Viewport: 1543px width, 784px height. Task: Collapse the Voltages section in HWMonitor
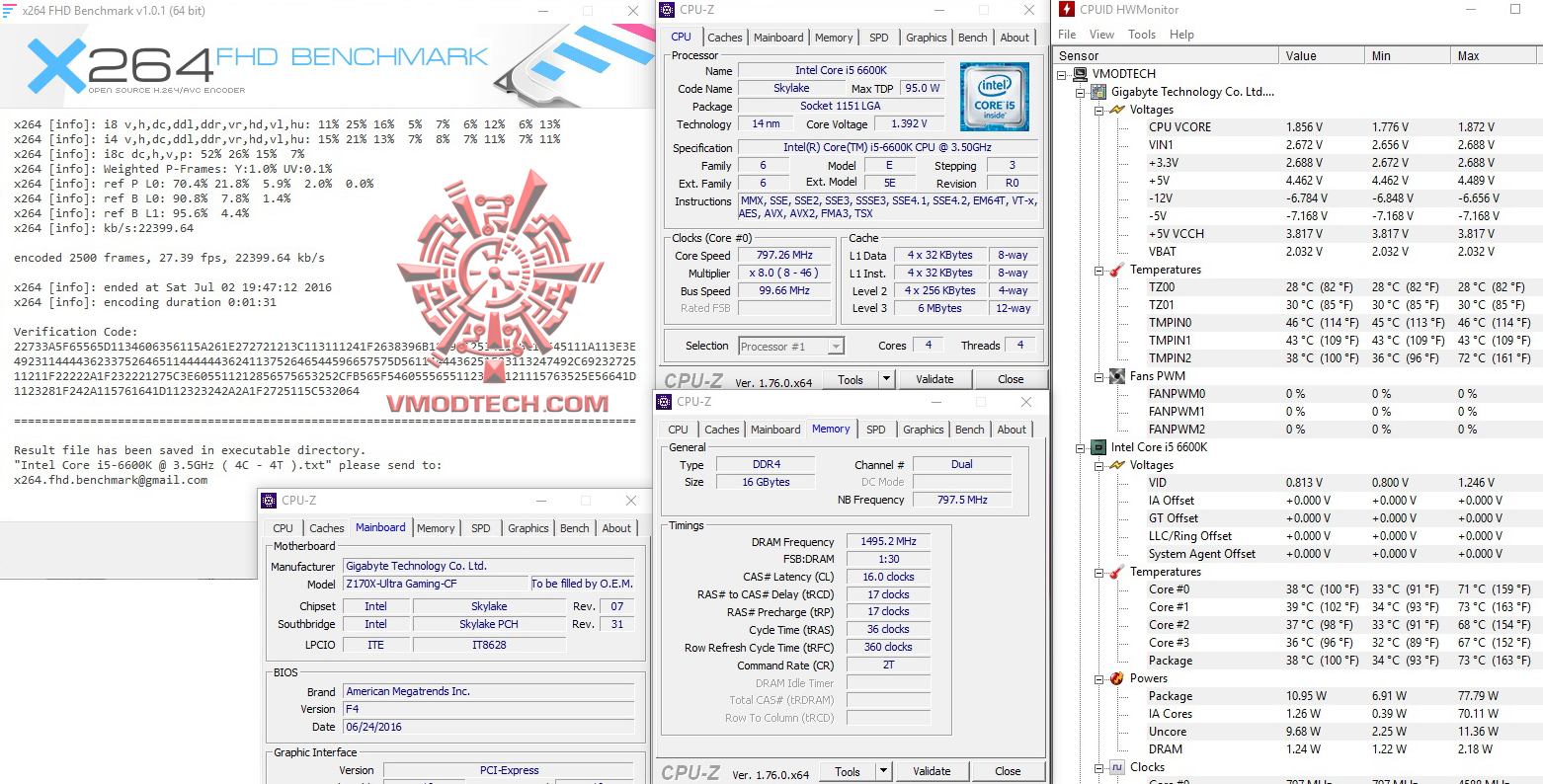point(1099,109)
